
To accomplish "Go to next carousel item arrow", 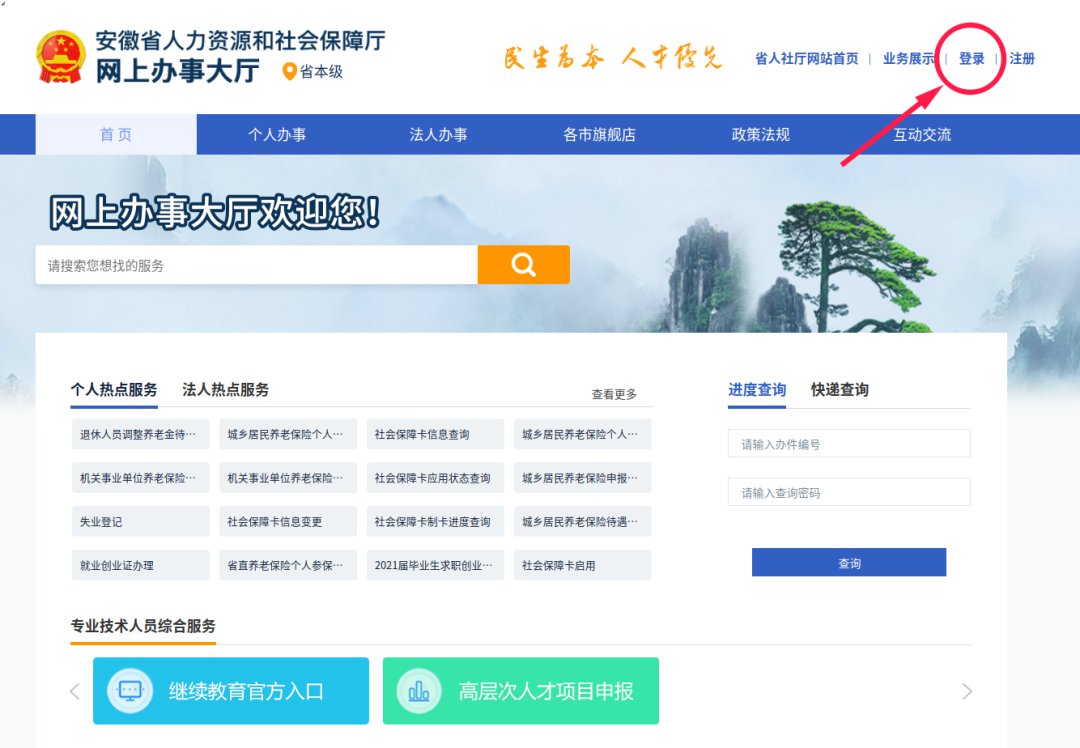I will [x=966, y=691].
